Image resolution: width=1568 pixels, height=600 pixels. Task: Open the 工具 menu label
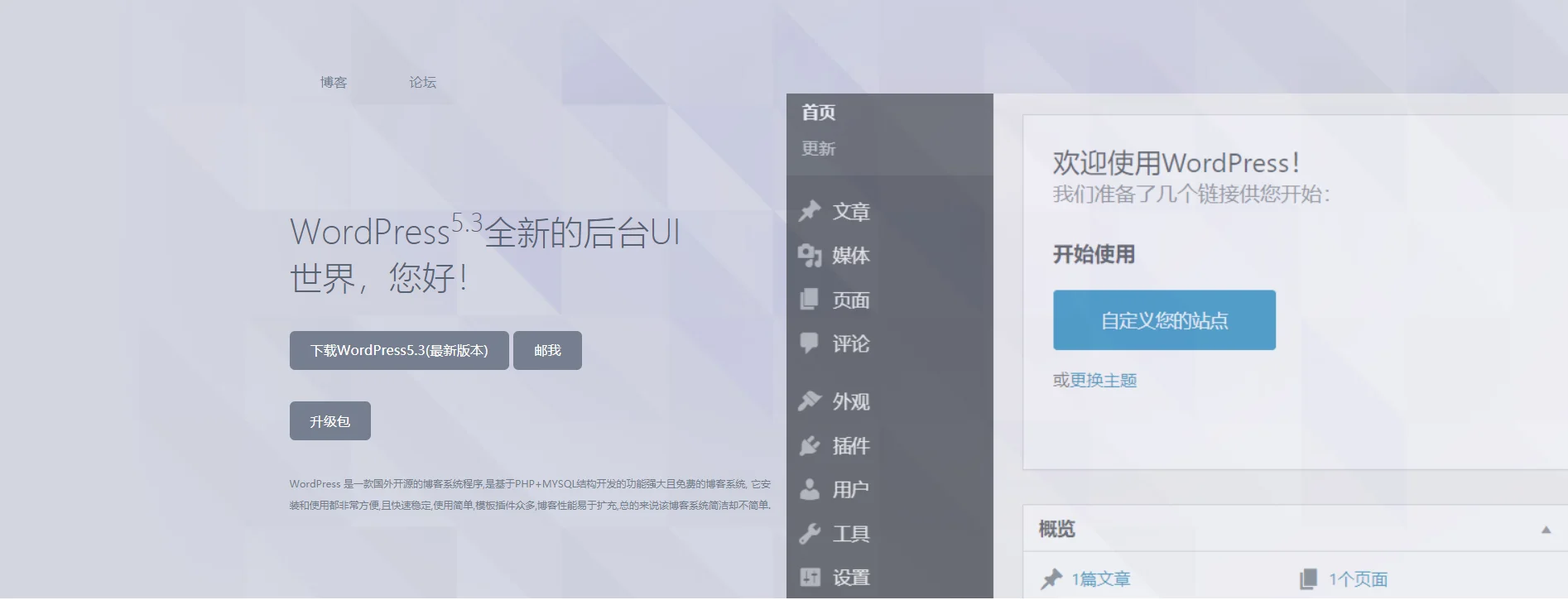click(851, 535)
